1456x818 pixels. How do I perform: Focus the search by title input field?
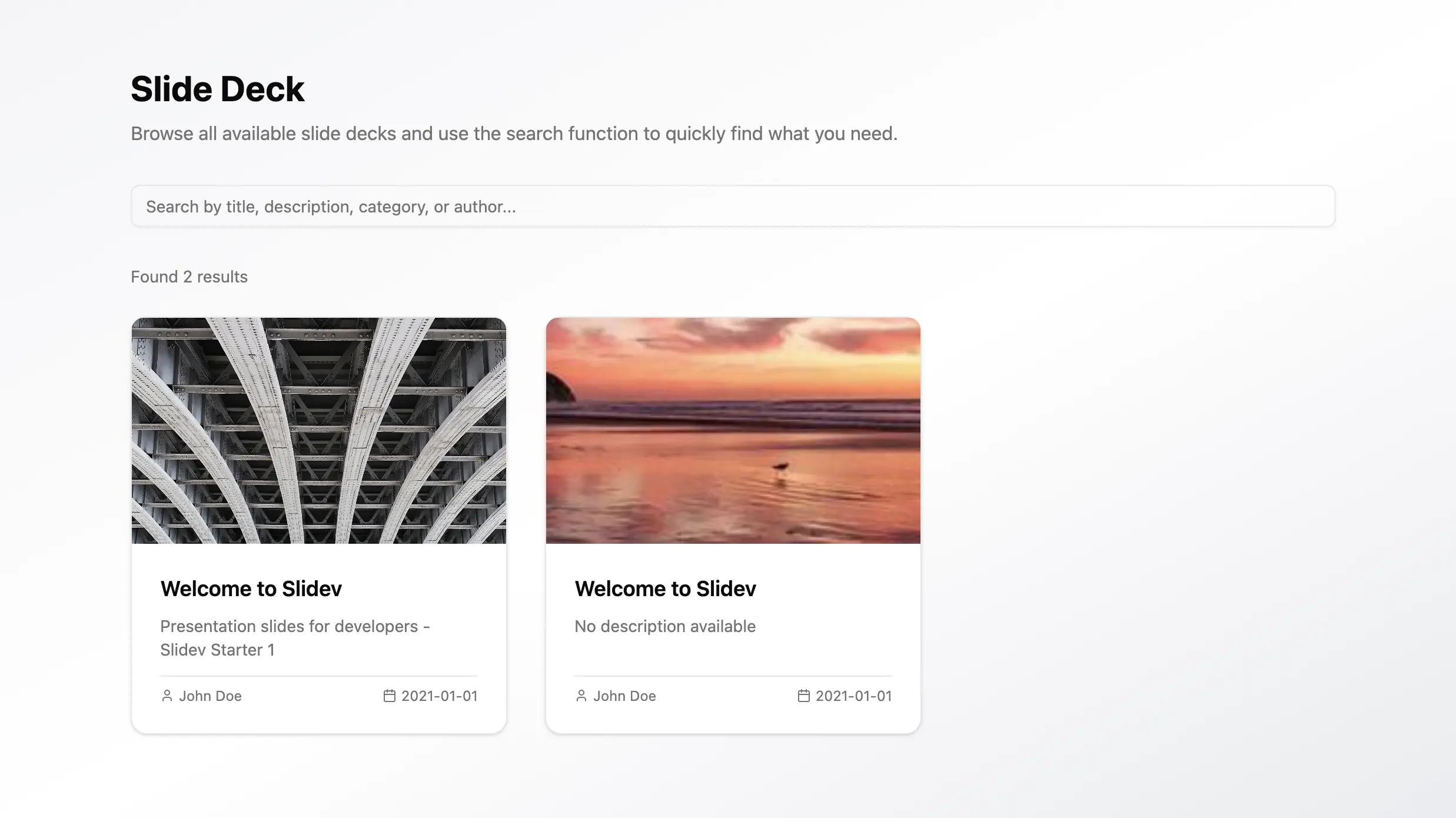point(733,207)
